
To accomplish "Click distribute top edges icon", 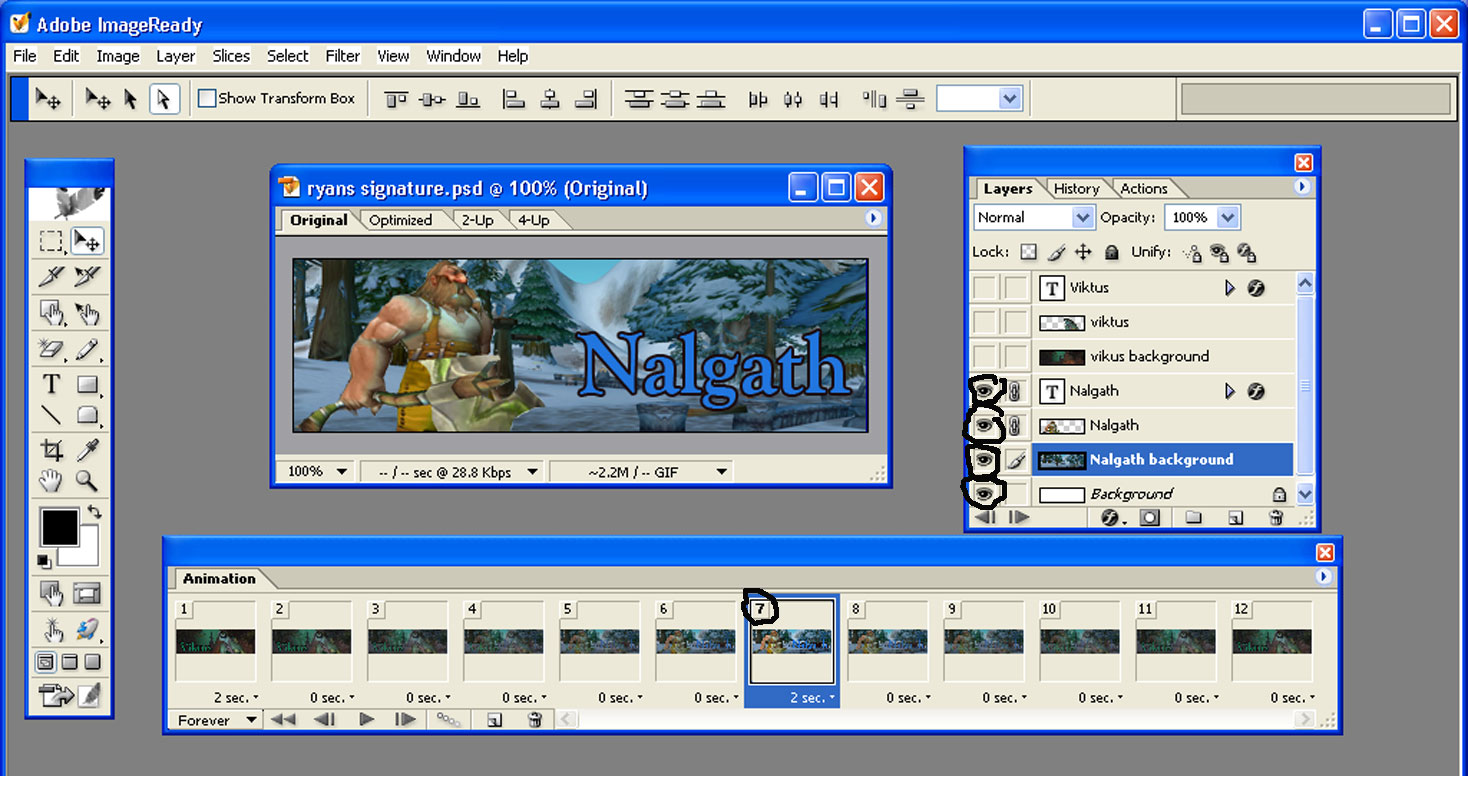I will pyautogui.click(x=639, y=98).
